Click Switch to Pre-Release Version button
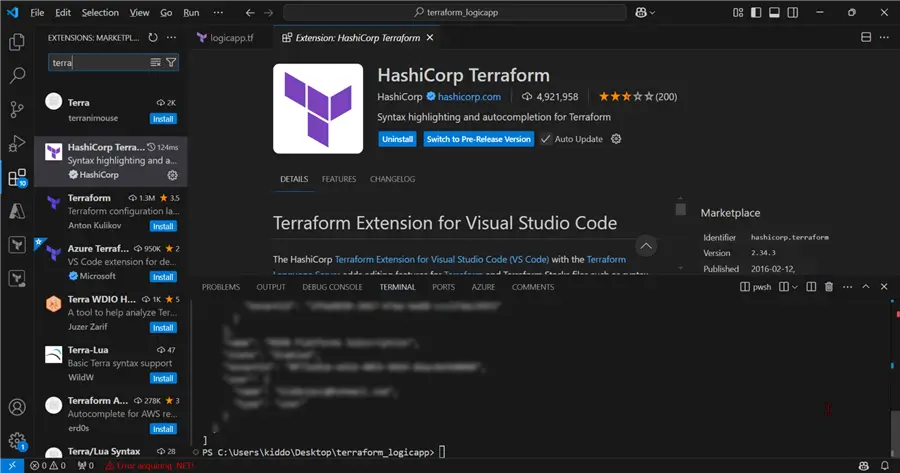The image size is (900, 473). [x=478, y=139]
